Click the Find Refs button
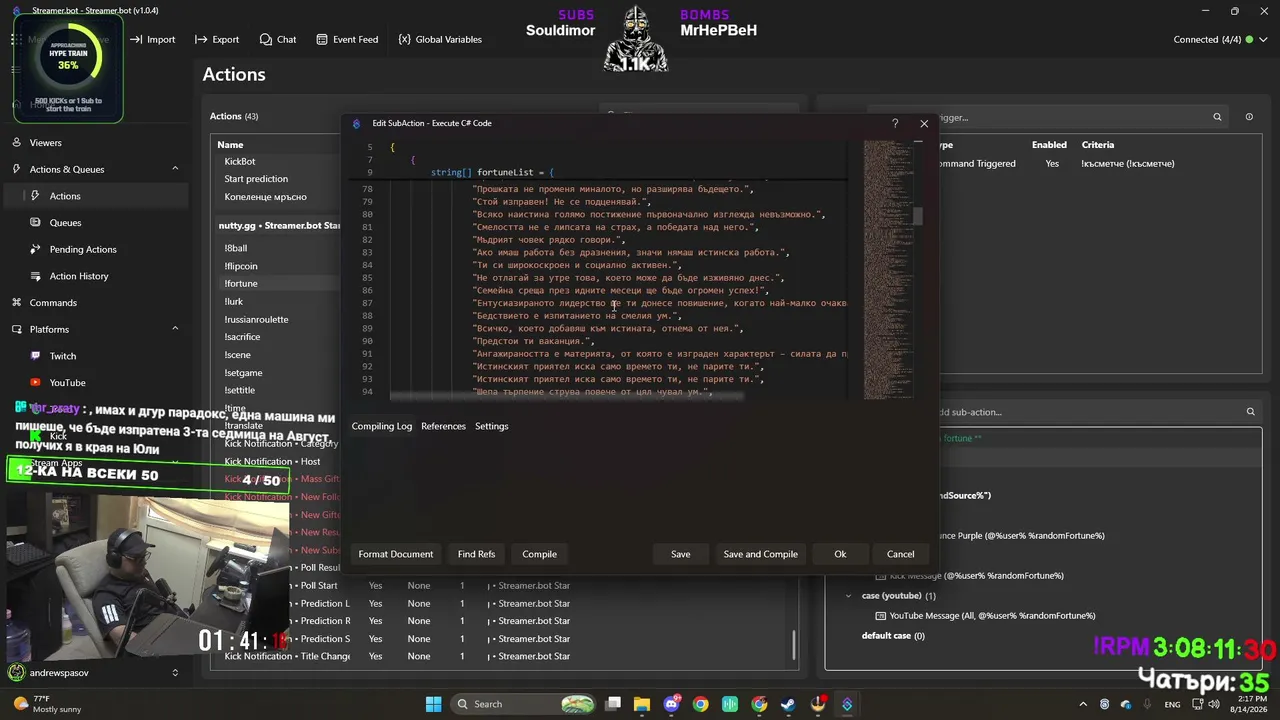1280x720 pixels. pos(476,554)
